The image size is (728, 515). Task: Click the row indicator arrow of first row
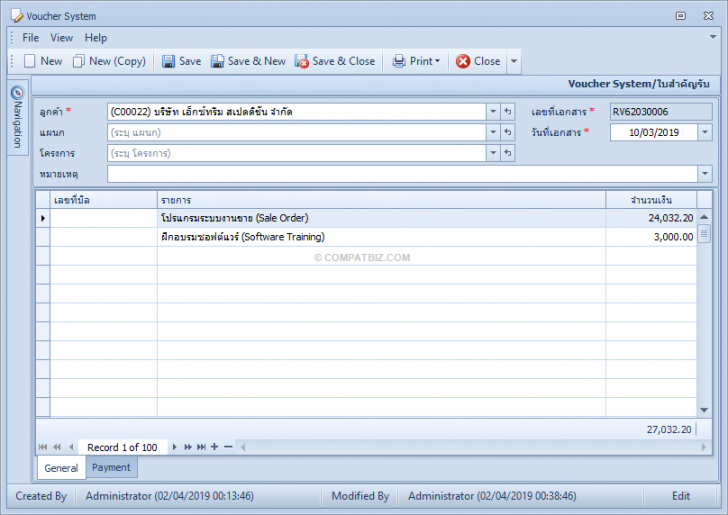(x=43, y=218)
